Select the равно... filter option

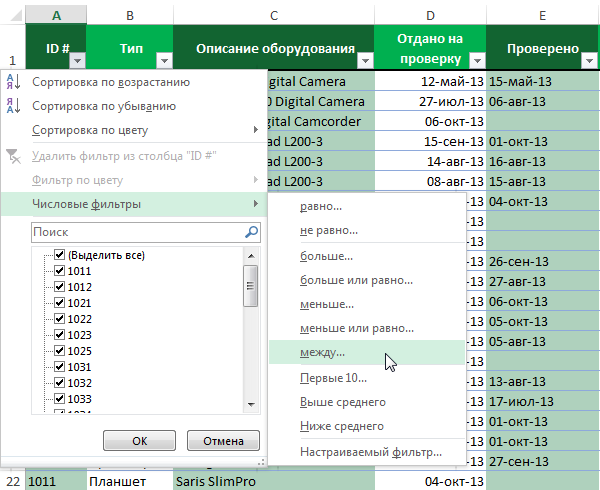click(367, 206)
